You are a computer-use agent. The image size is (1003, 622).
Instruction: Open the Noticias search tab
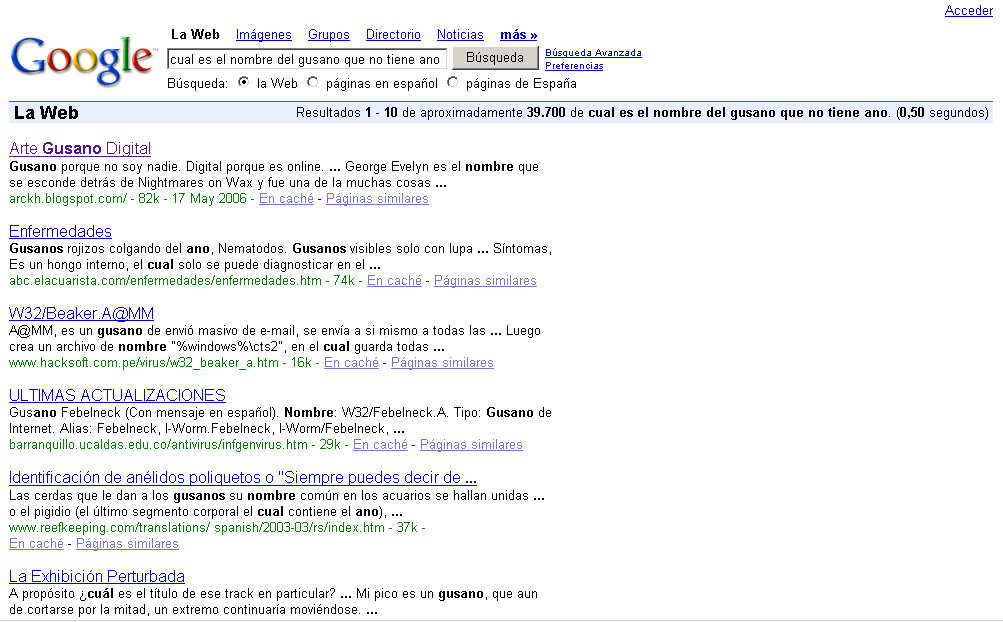click(x=460, y=35)
